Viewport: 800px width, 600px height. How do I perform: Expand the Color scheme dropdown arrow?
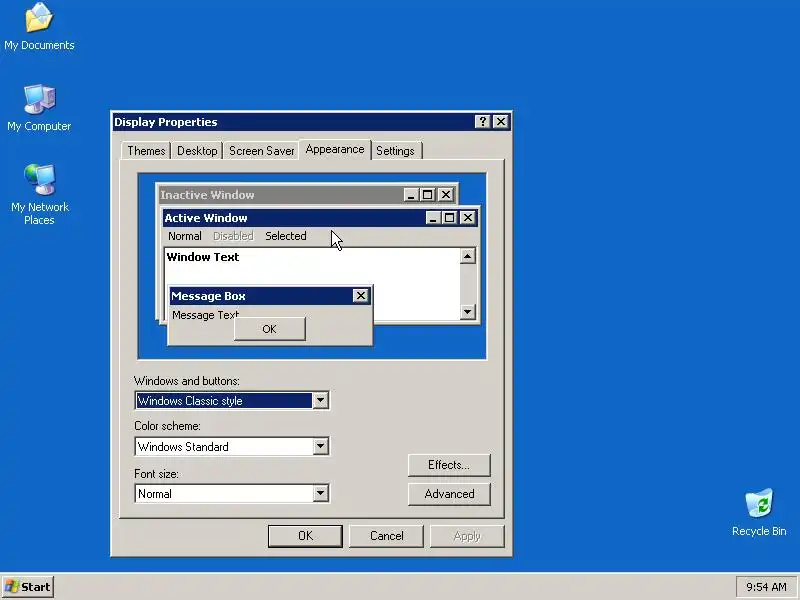(320, 446)
